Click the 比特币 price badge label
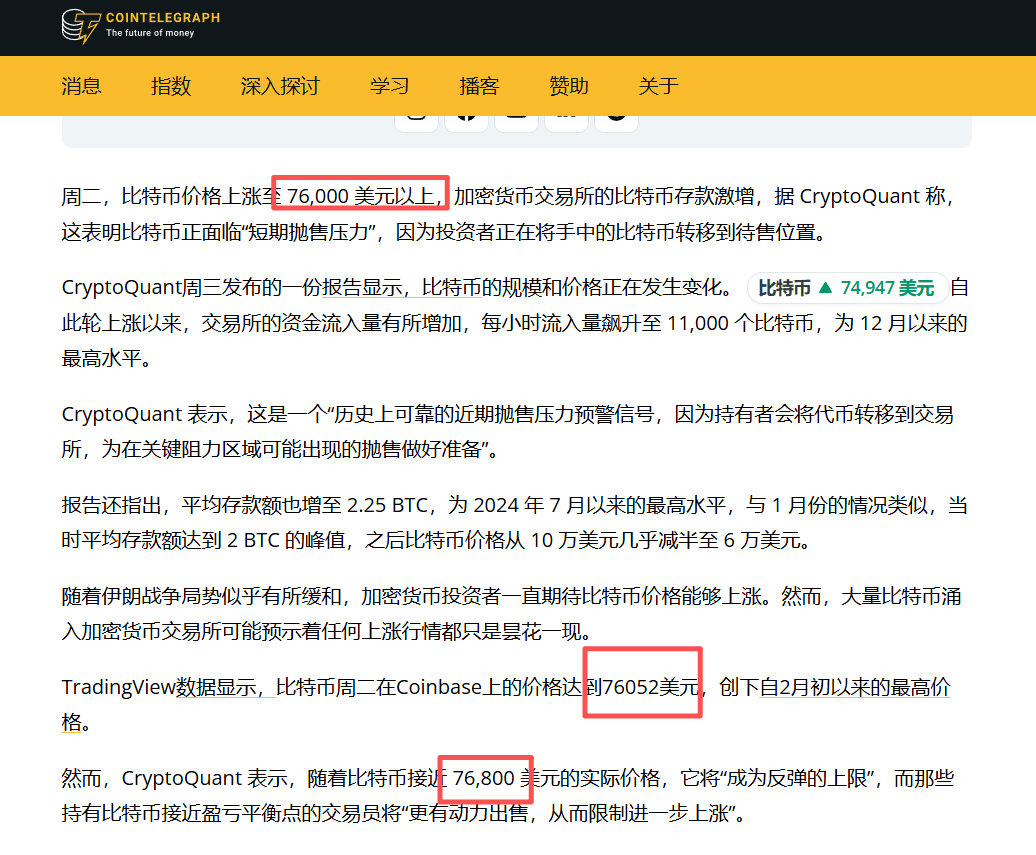Screen dimensions: 1036x855 (x=784, y=288)
